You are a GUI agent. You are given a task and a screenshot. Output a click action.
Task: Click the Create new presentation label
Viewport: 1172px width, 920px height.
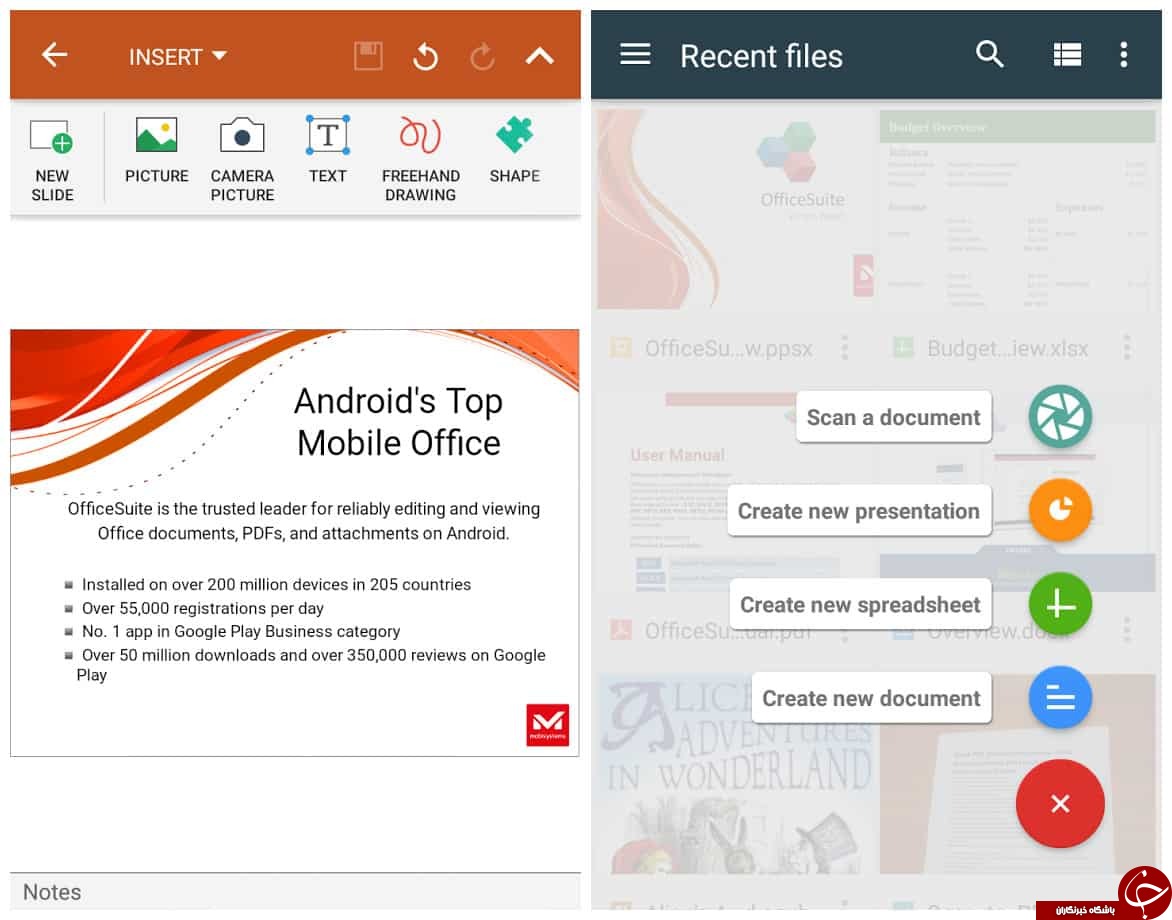(x=859, y=511)
